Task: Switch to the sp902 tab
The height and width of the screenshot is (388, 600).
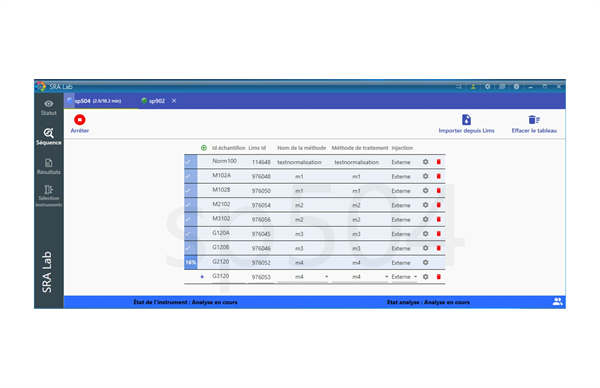Action: [x=153, y=101]
